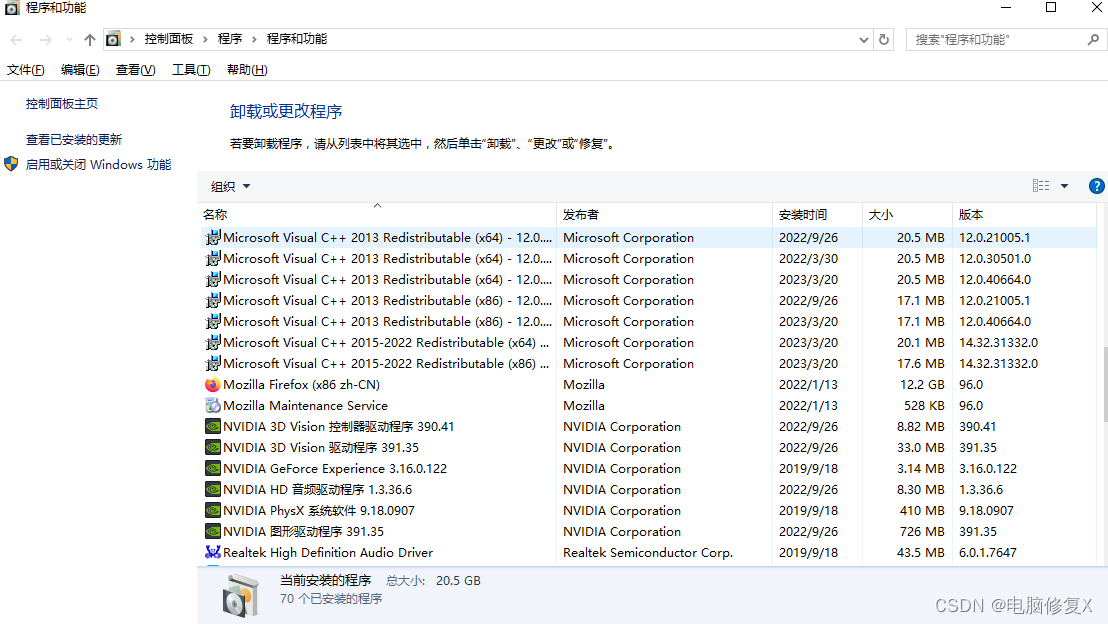1108x624 pixels.
Task: Select Realtek High Definition Audio Driver
Action: [647, 552]
